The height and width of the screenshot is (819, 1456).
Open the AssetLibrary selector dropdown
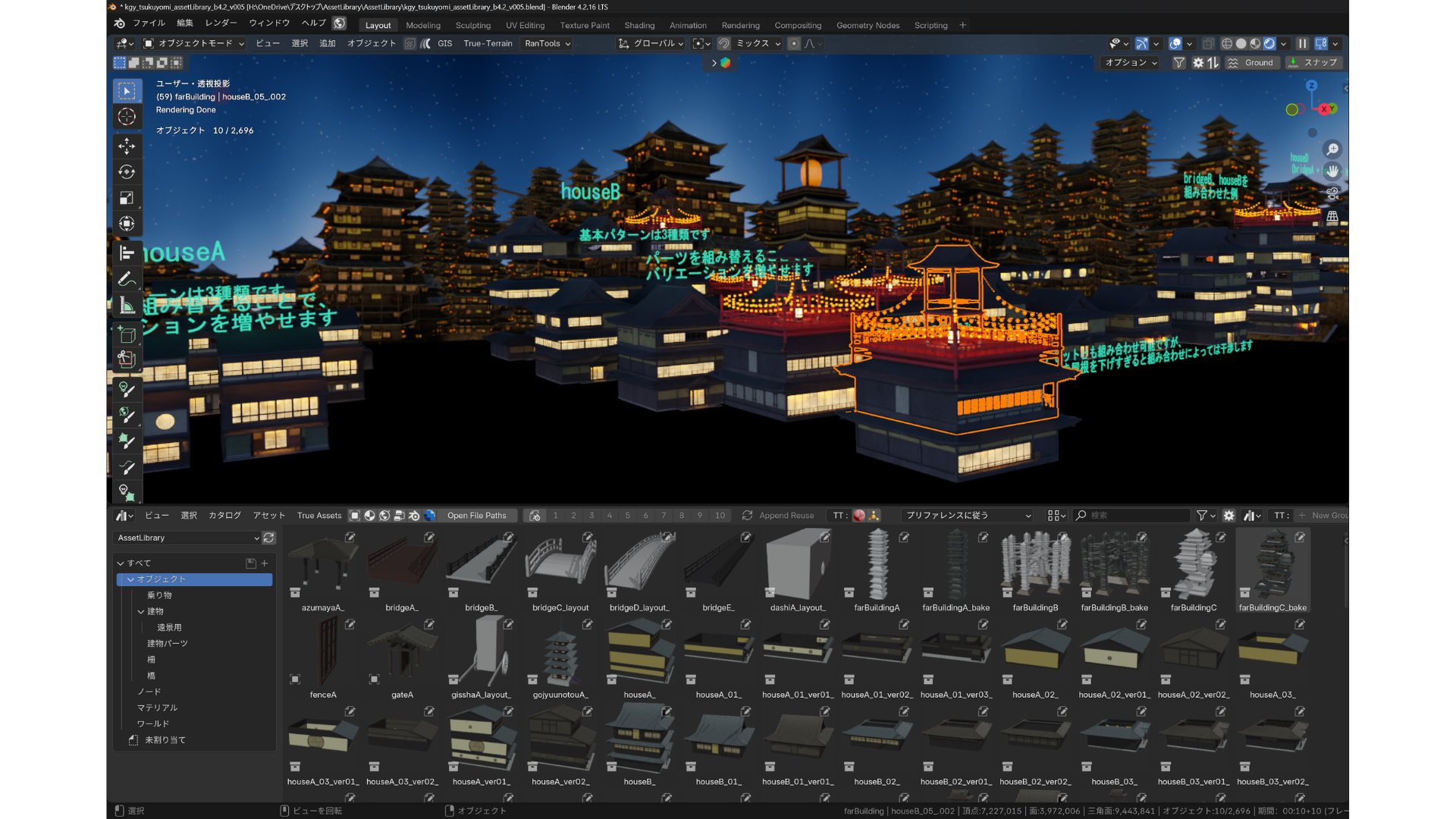(x=188, y=538)
